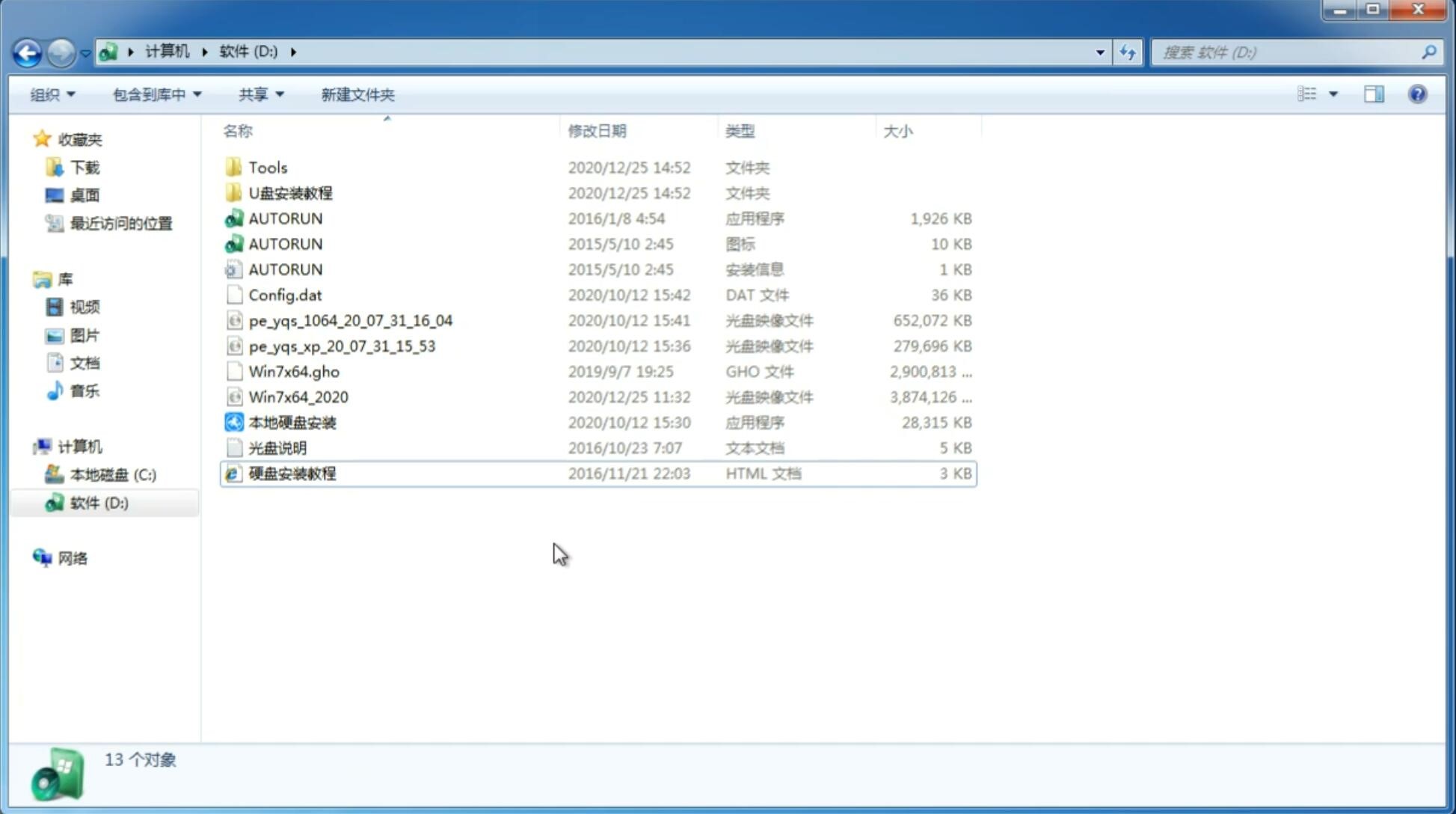Click 新建文件夹 button
1456x814 pixels.
tap(358, 93)
